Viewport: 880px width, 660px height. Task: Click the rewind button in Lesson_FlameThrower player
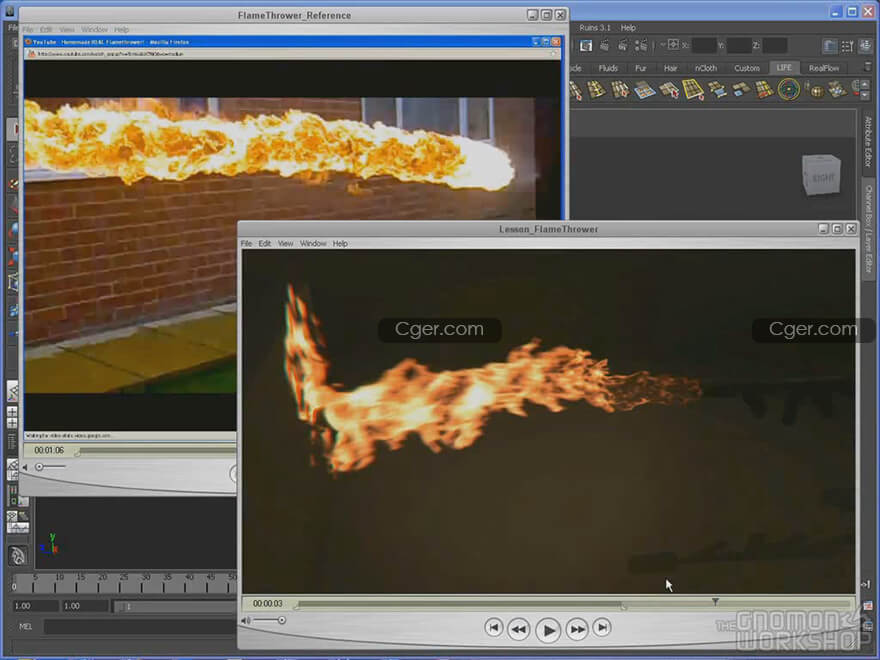[518, 629]
